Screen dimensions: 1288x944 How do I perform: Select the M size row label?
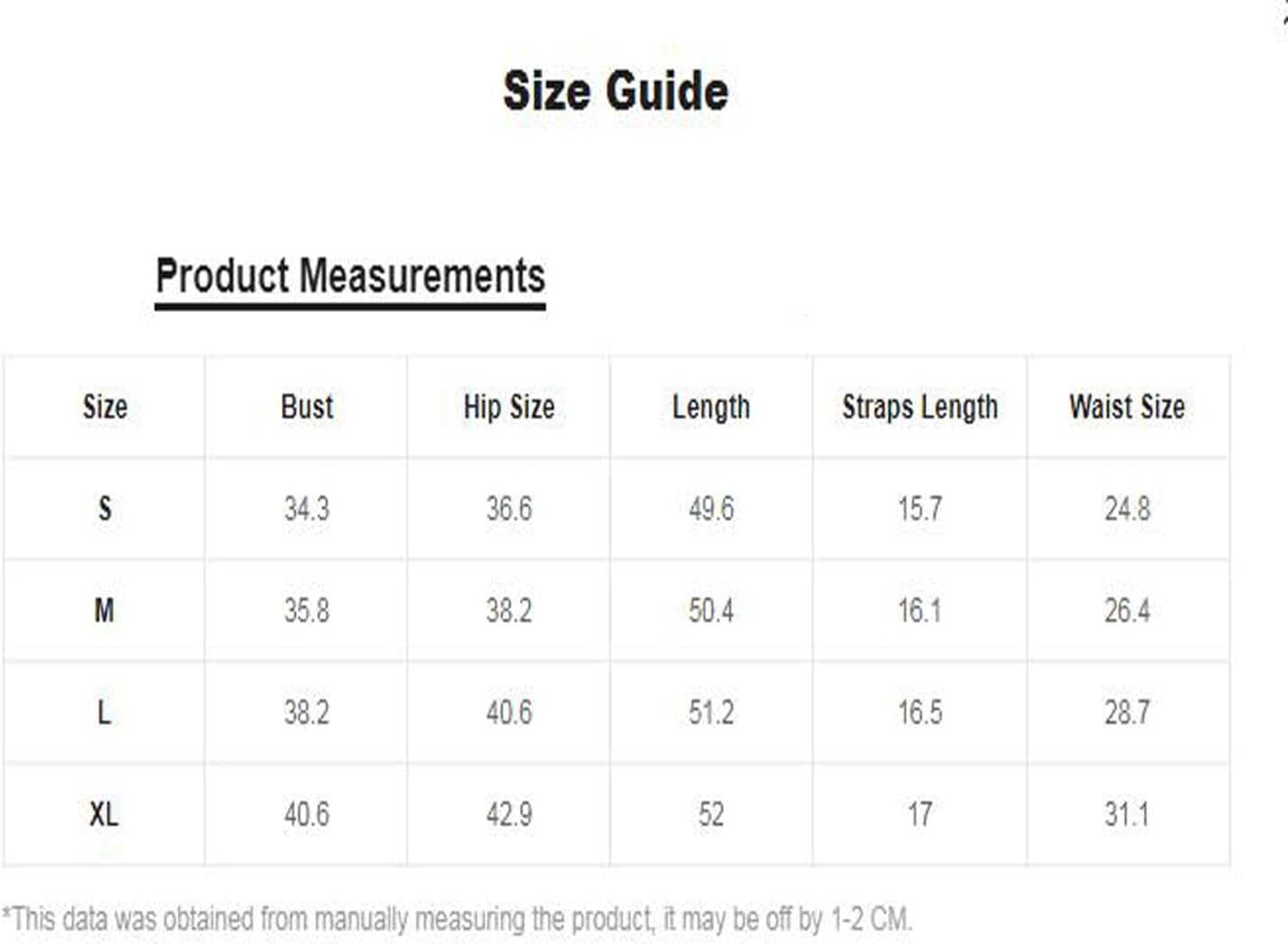point(105,610)
